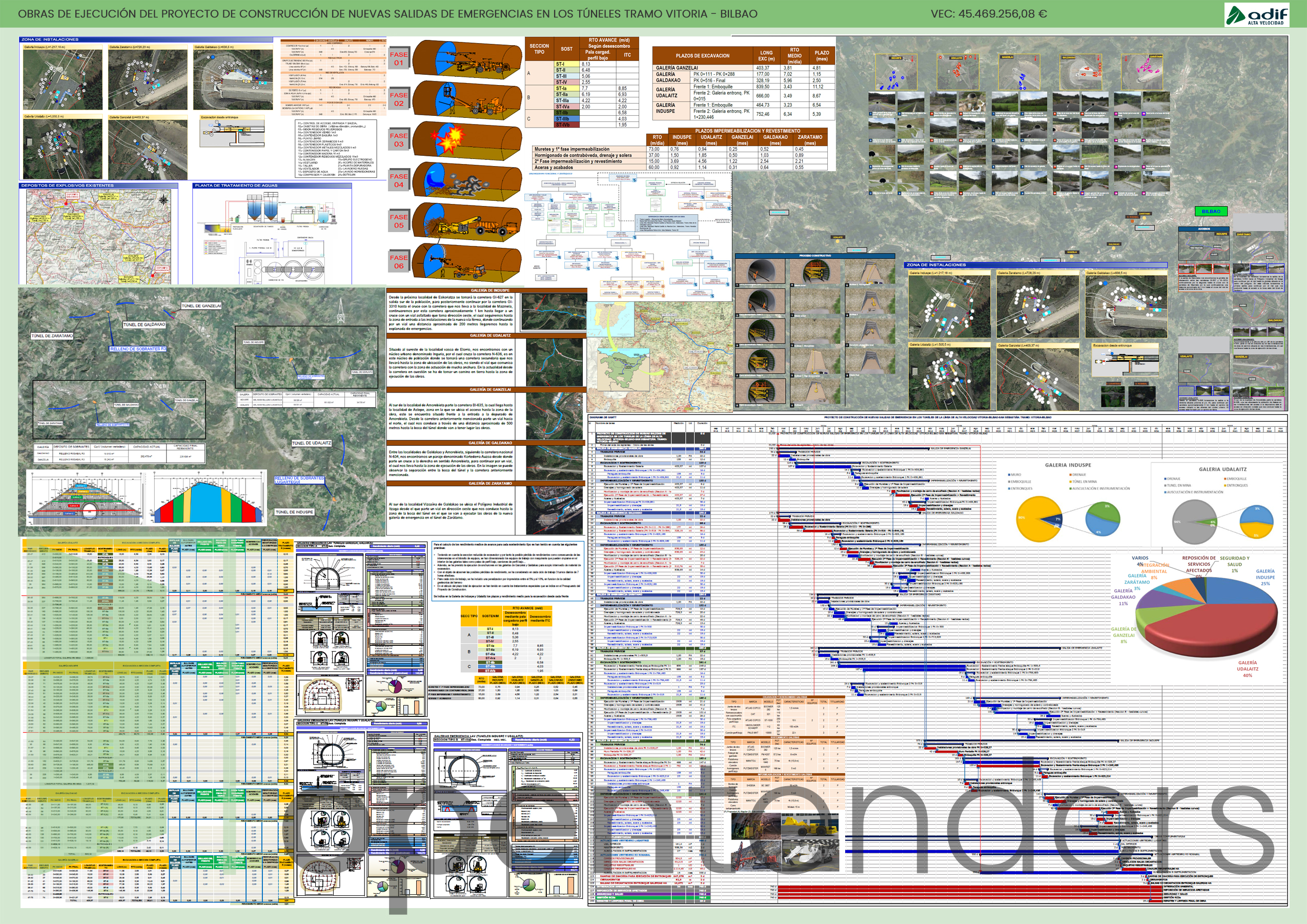Click the 'TÚNEL DE ZARATAMO' label outside the inset
This screenshot has height=924, width=1307.
(x=52, y=336)
